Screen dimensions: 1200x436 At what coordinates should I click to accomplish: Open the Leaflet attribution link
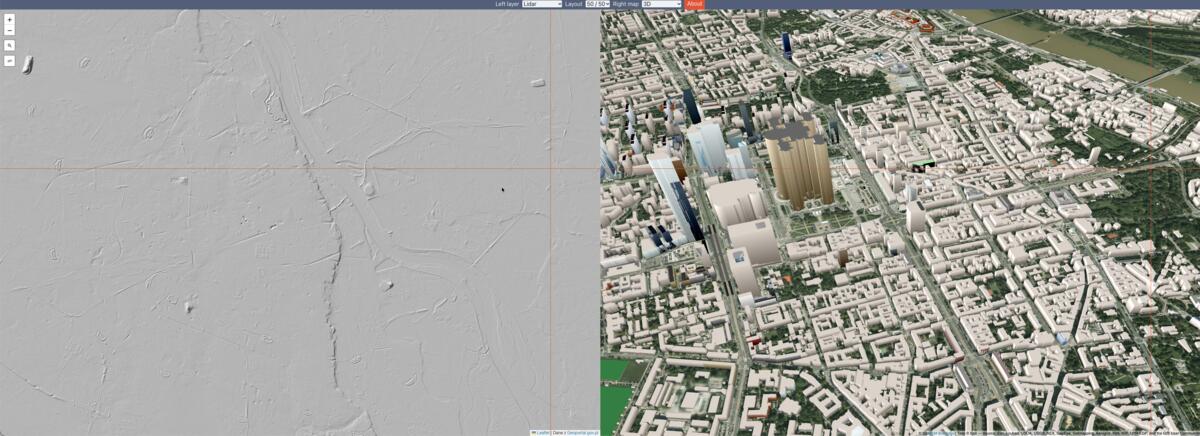pyautogui.click(x=542, y=433)
